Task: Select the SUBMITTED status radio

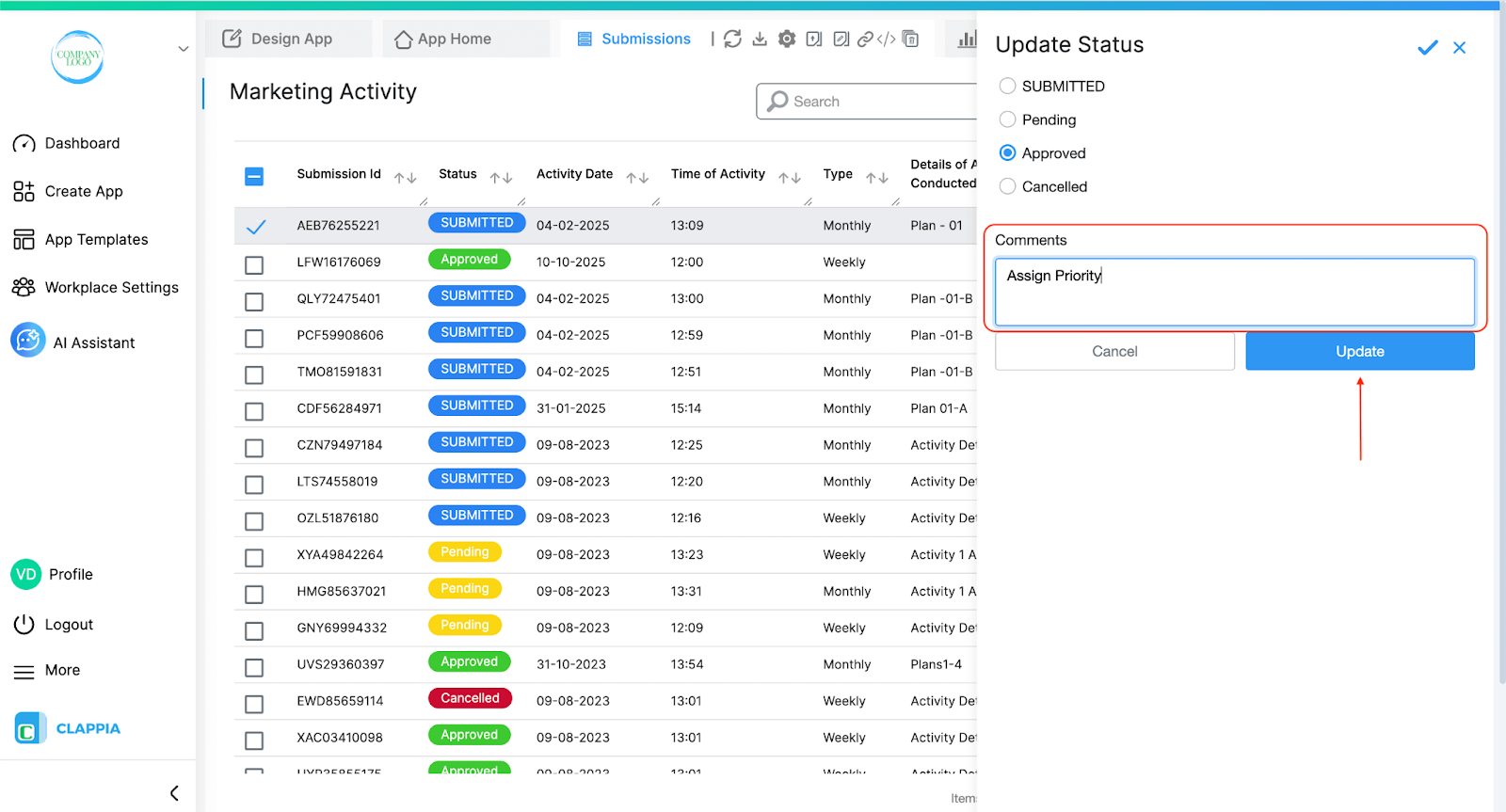Action: 1007,86
